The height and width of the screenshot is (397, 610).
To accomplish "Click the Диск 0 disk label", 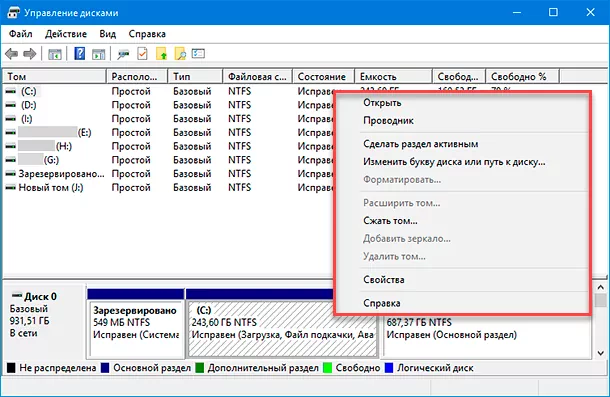I will pos(40,297).
